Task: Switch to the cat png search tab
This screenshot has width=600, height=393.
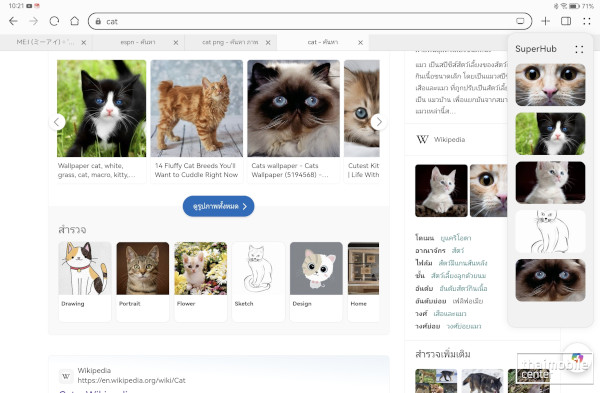Action: [230, 42]
